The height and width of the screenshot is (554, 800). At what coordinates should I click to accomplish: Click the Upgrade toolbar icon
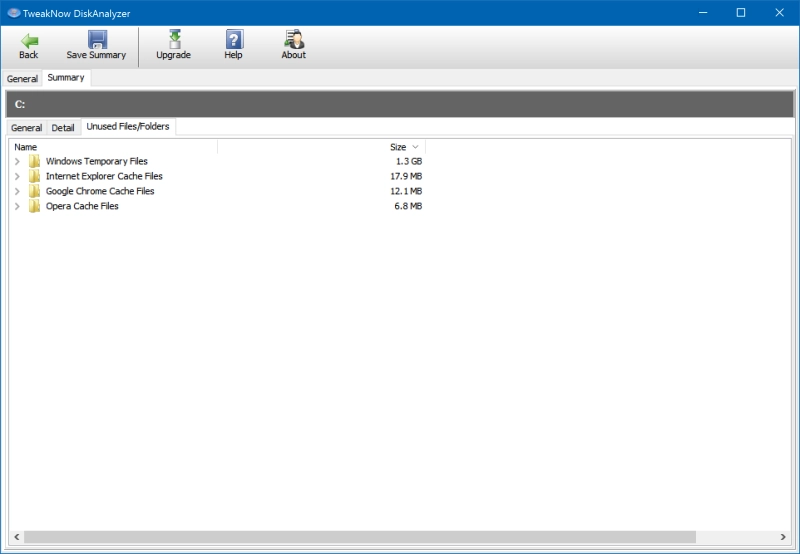174,39
